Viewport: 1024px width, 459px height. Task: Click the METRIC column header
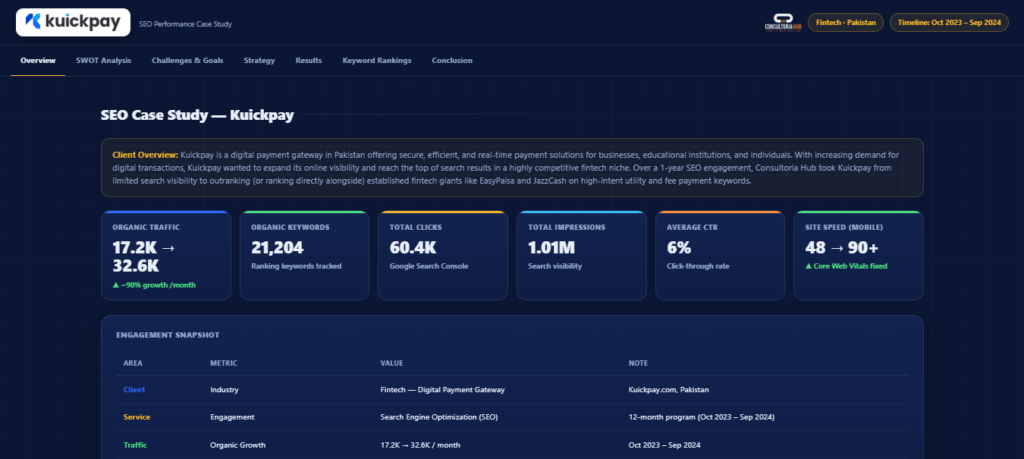224,363
